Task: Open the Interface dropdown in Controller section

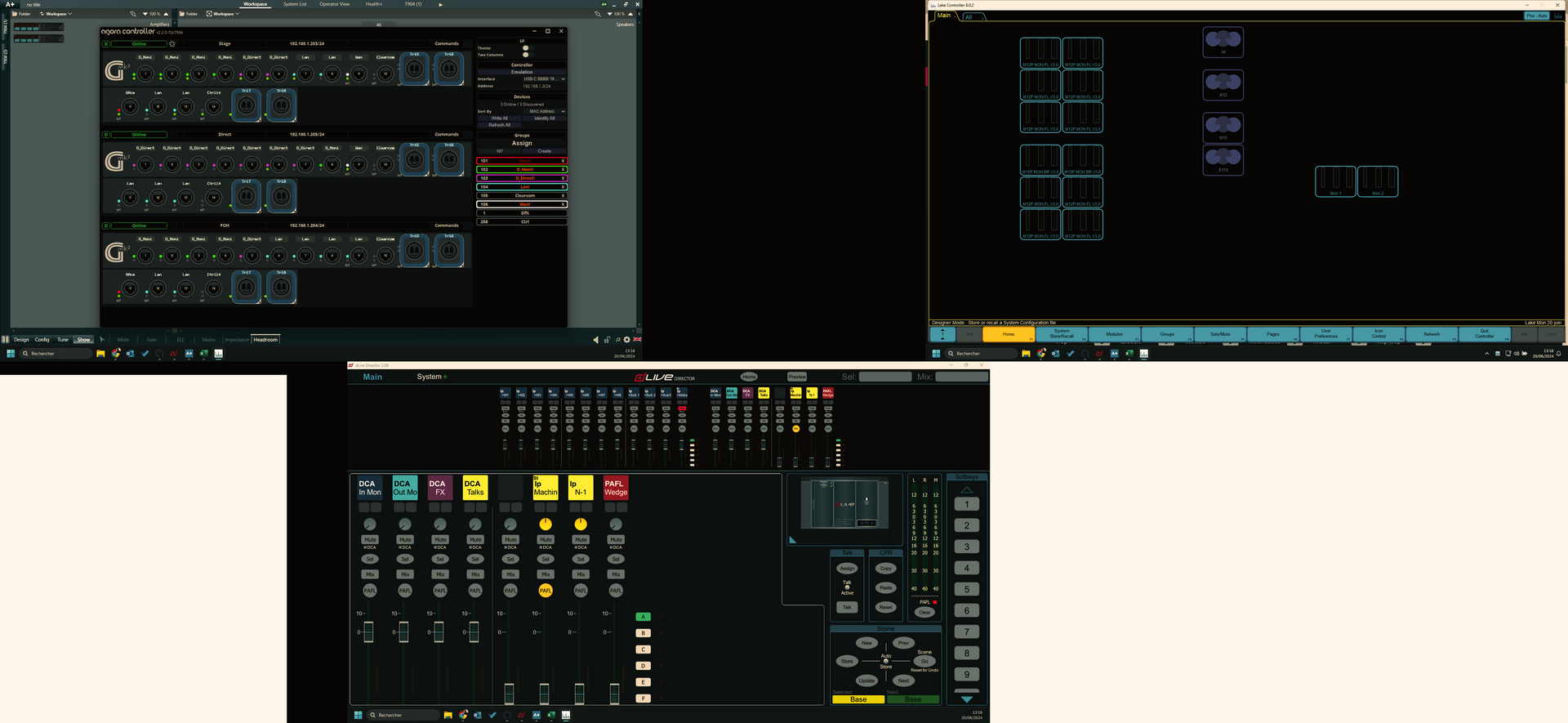Action: point(543,79)
